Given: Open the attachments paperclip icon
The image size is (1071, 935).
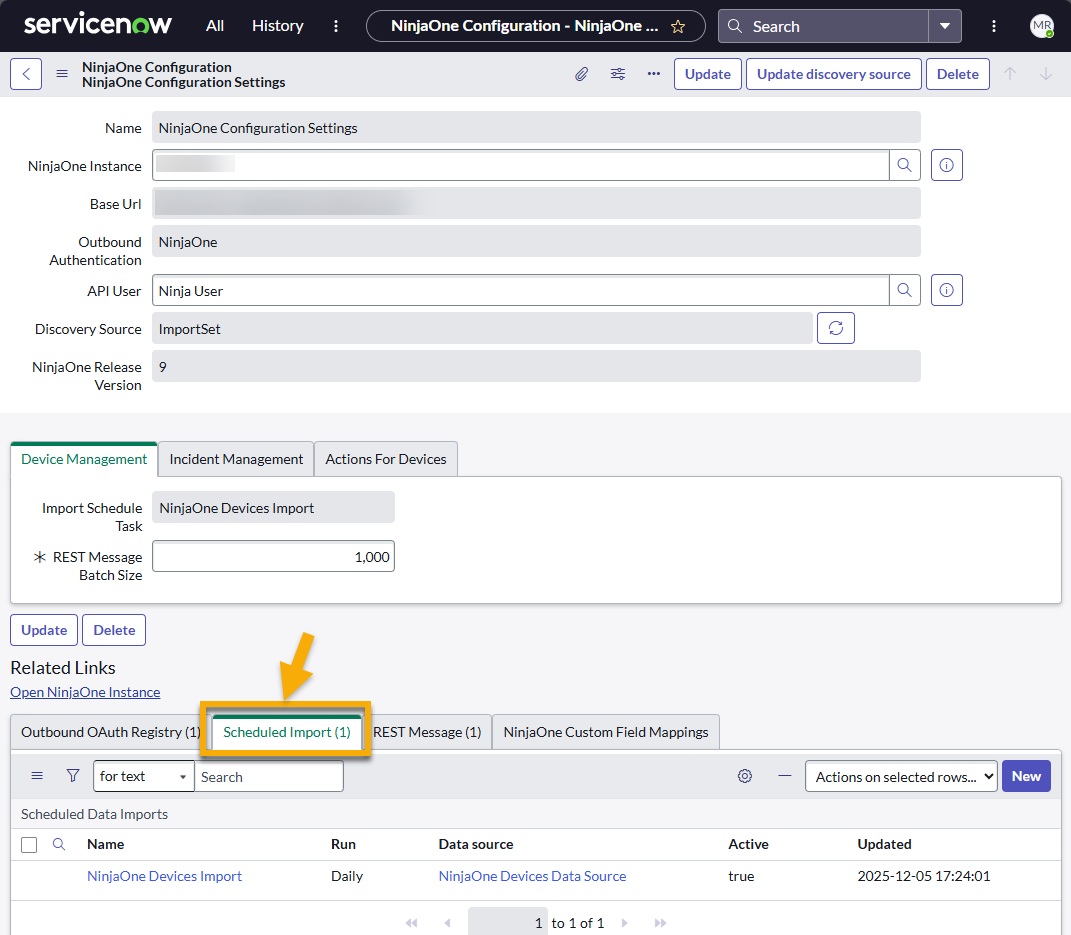Looking at the screenshot, I should (x=581, y=74).
